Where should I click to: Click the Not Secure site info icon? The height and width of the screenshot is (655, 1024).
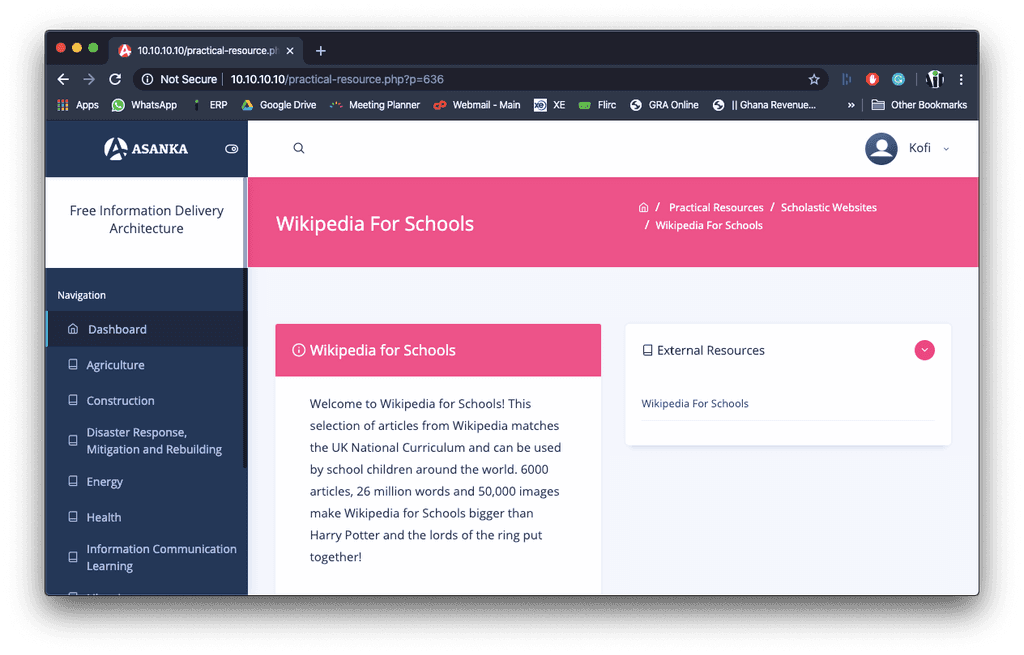(148, 79)
